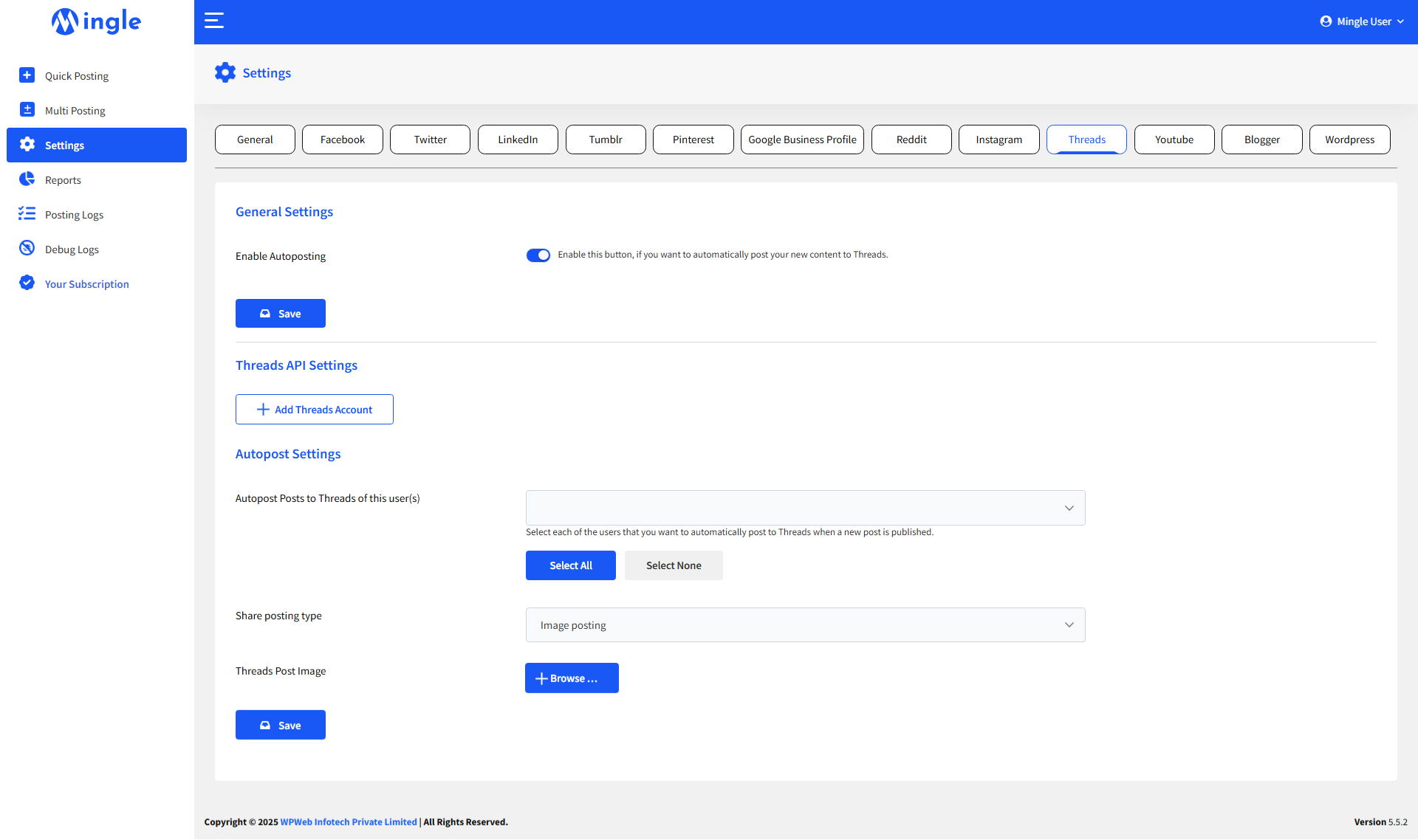Click the General Settings heading

tap(284, 212)
